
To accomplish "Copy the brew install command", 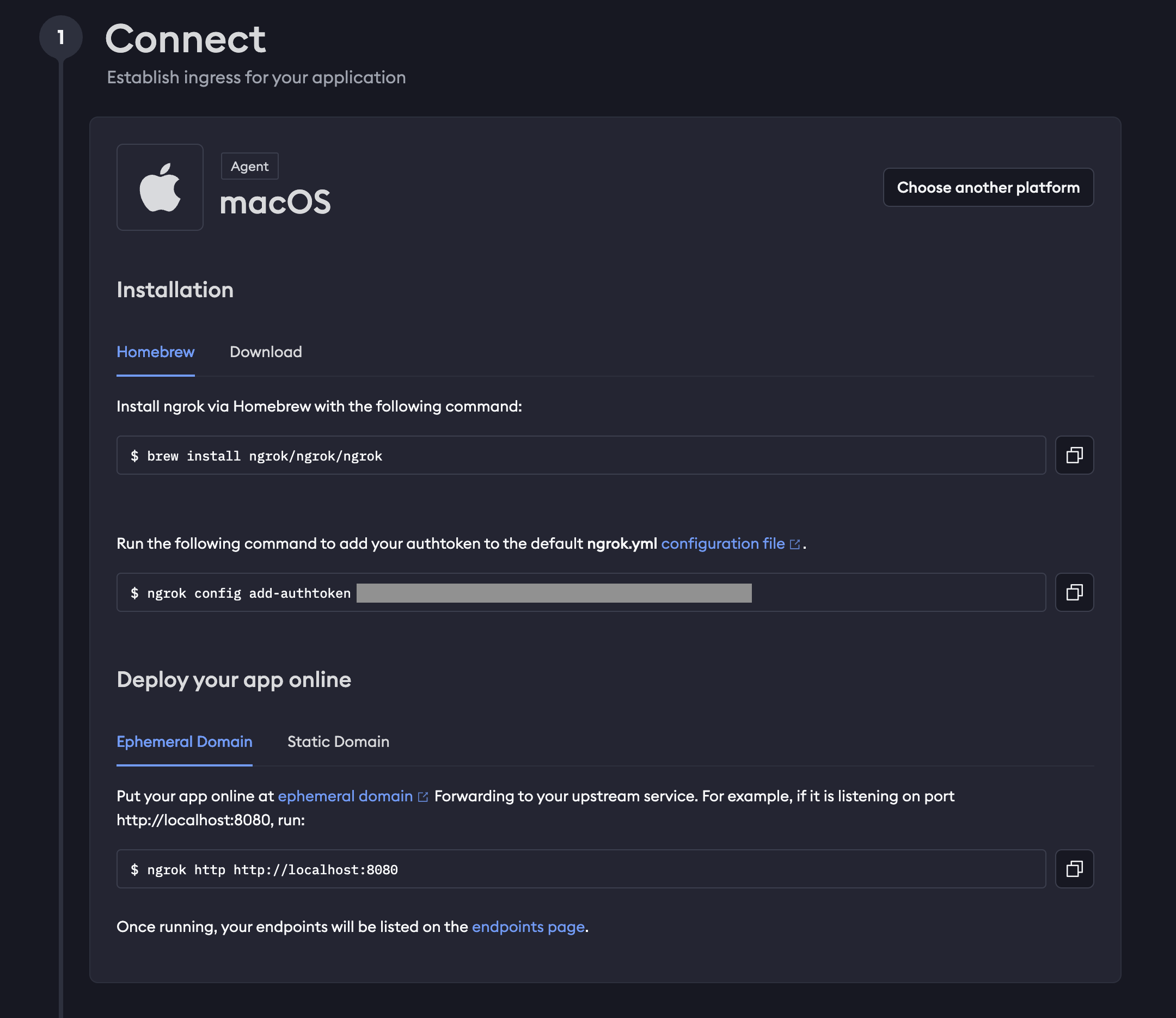I will point(1074,455).
